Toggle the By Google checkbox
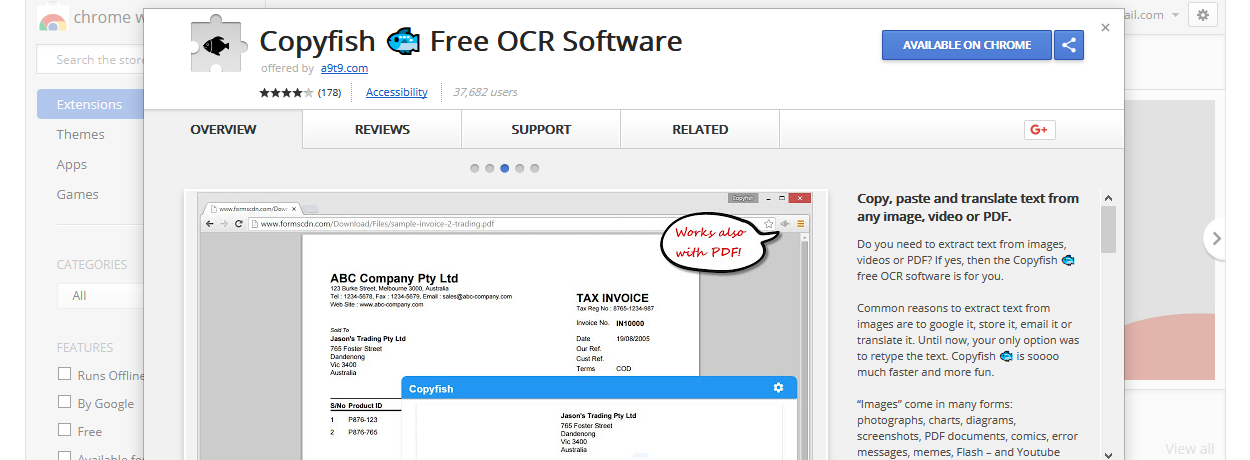Screen dimensions: 1250x460 point(65,403)
